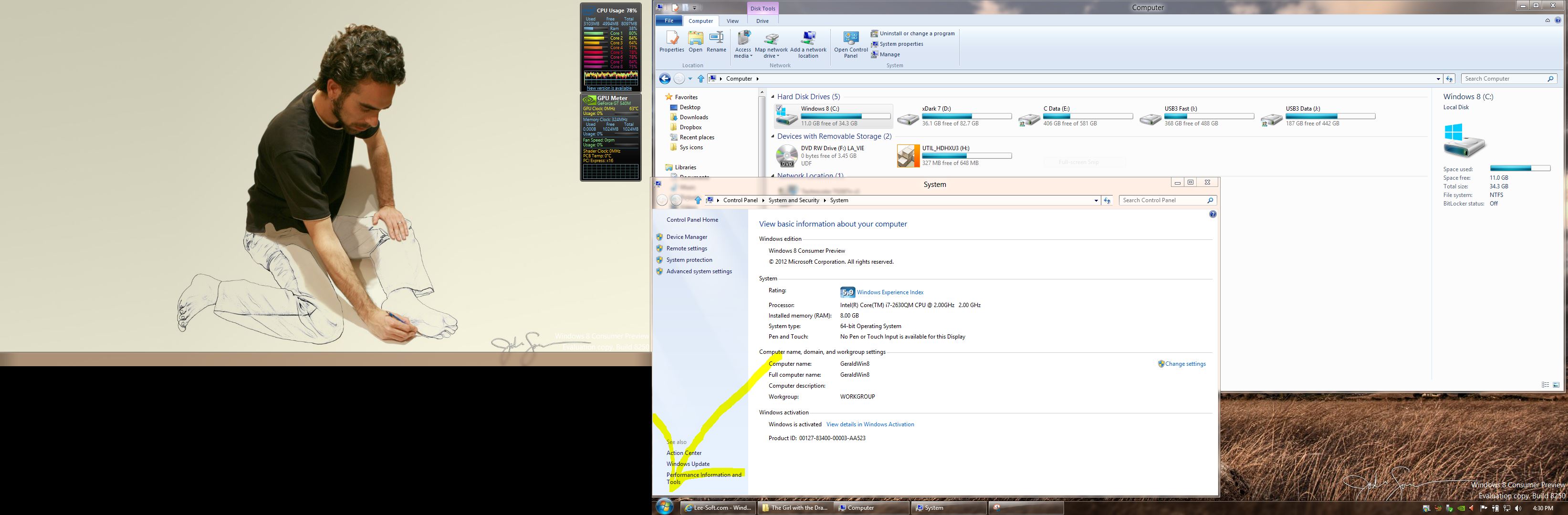This screenshot has width=1568, height=515.
Task: Collapse the Network Location group
Action: (773, 175)
